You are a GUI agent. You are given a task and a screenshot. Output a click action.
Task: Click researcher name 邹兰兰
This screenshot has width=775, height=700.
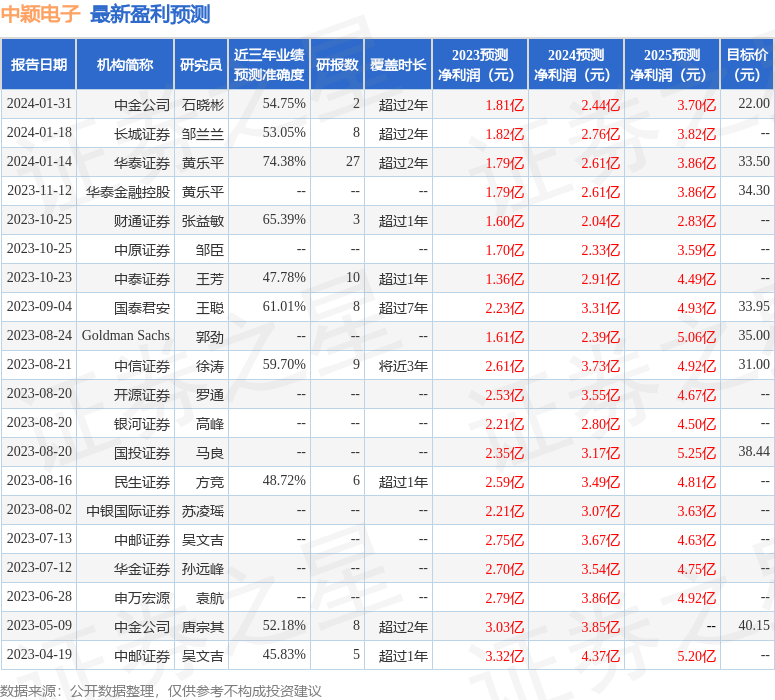coord(203,134)
